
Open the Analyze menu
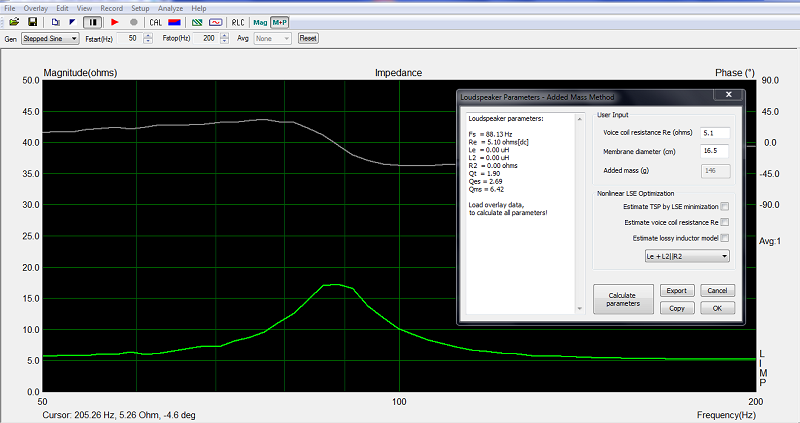(x=170, y=8)
